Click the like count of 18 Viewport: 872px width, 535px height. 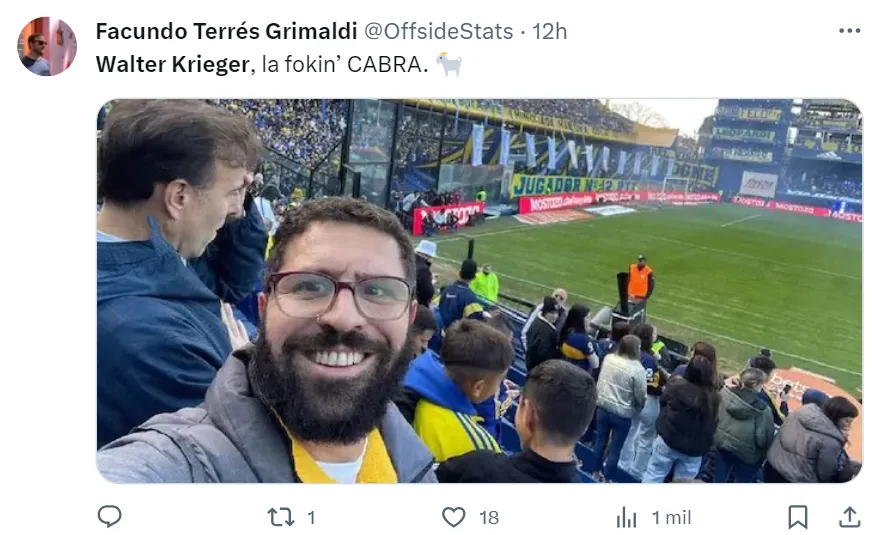point(489,518)
